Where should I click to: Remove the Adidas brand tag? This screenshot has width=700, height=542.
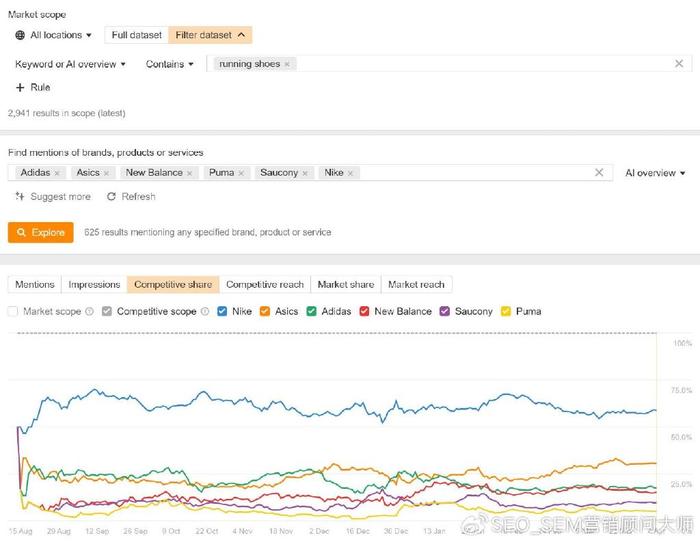point(57,173)
